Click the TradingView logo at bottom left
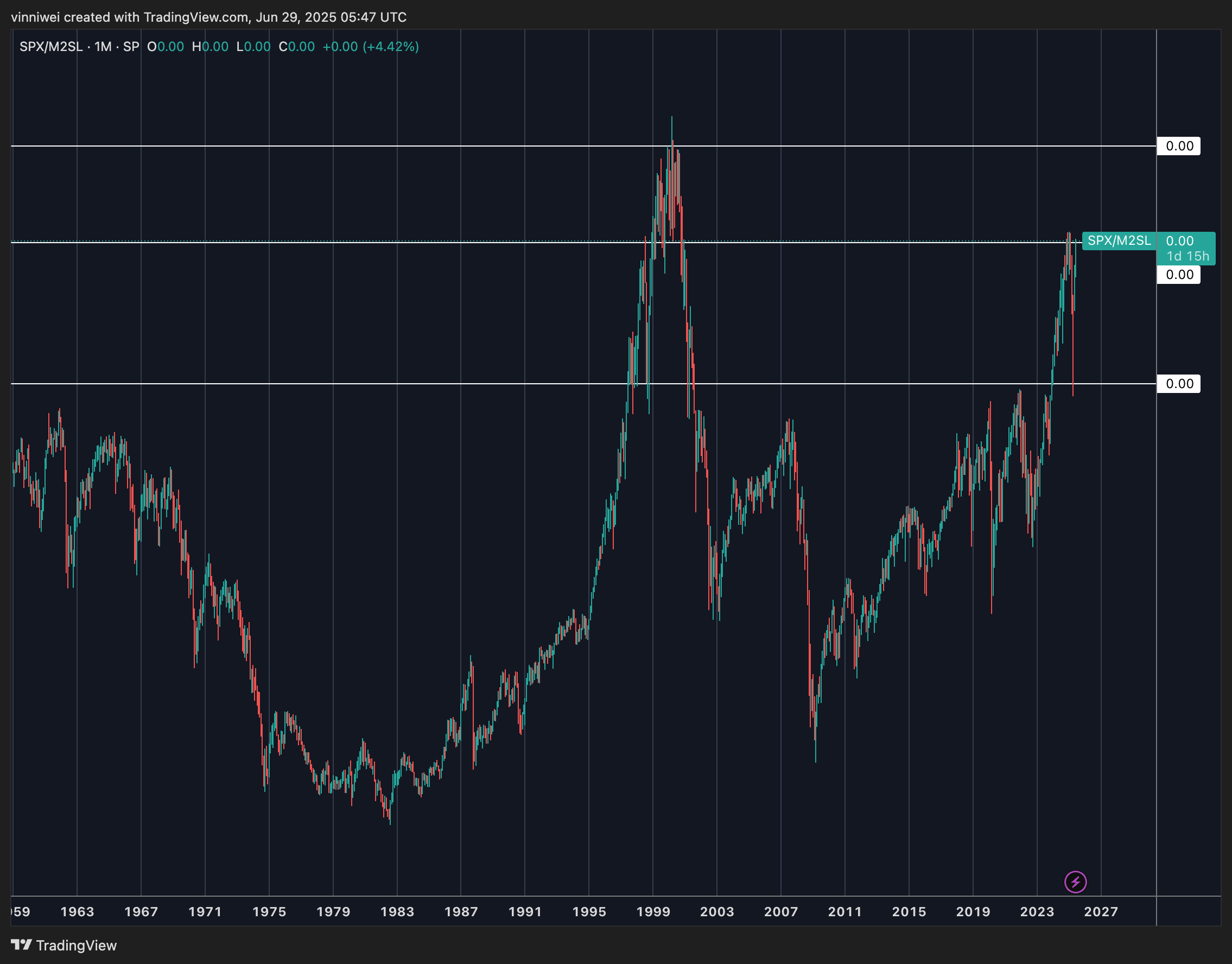The width and height of the screenshot is (1232, 964). point(22,945)
